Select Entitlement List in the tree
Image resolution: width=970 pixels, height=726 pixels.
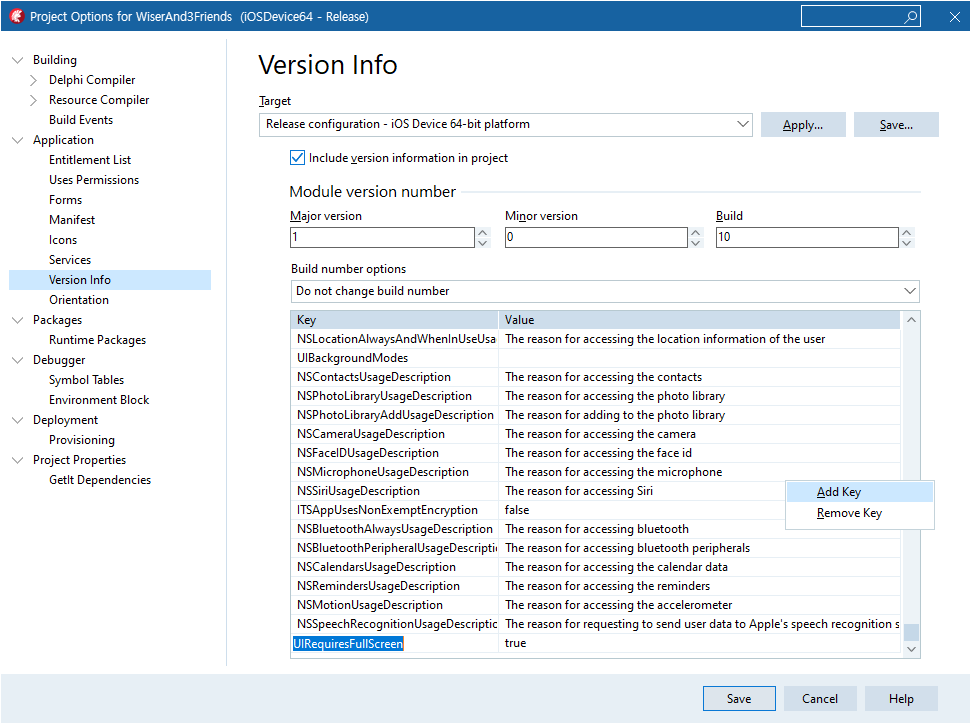(90, 160)
